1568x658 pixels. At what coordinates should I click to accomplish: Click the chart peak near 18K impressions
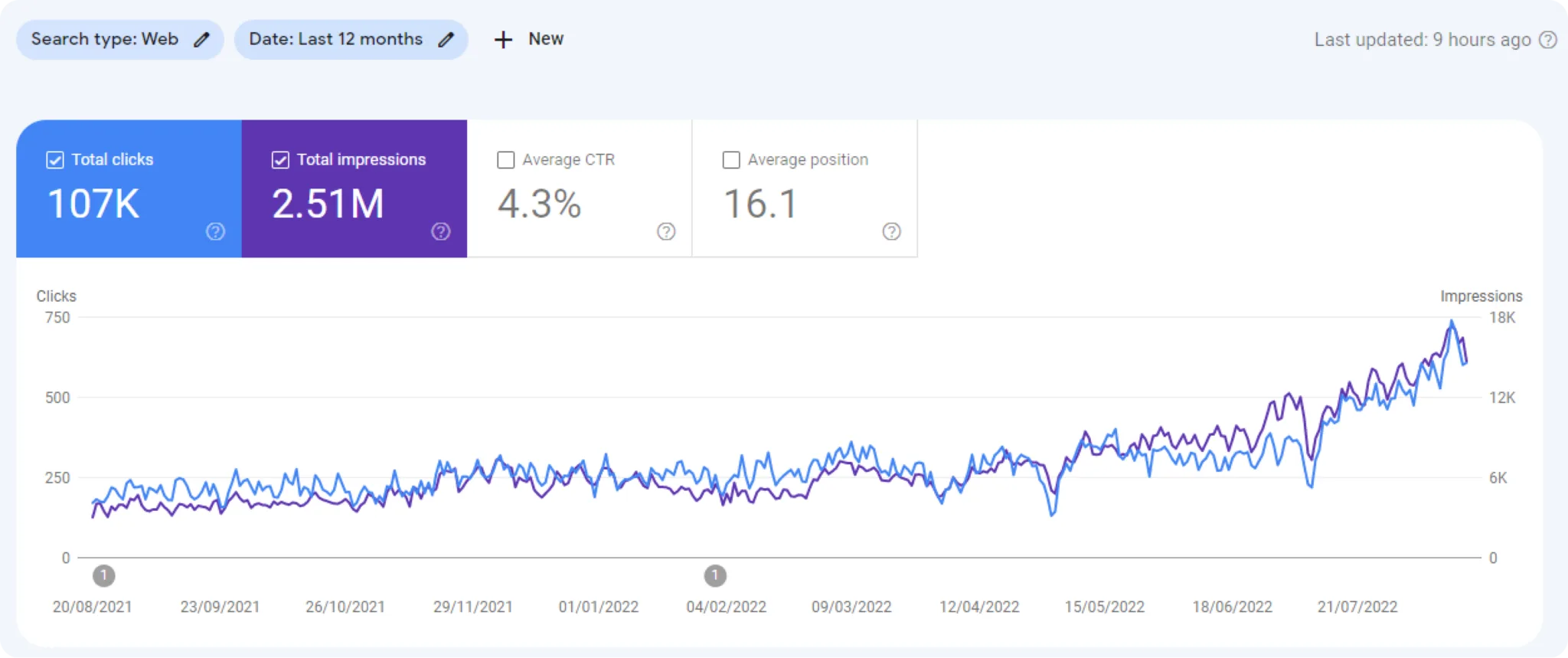[x=1451, y=322]
